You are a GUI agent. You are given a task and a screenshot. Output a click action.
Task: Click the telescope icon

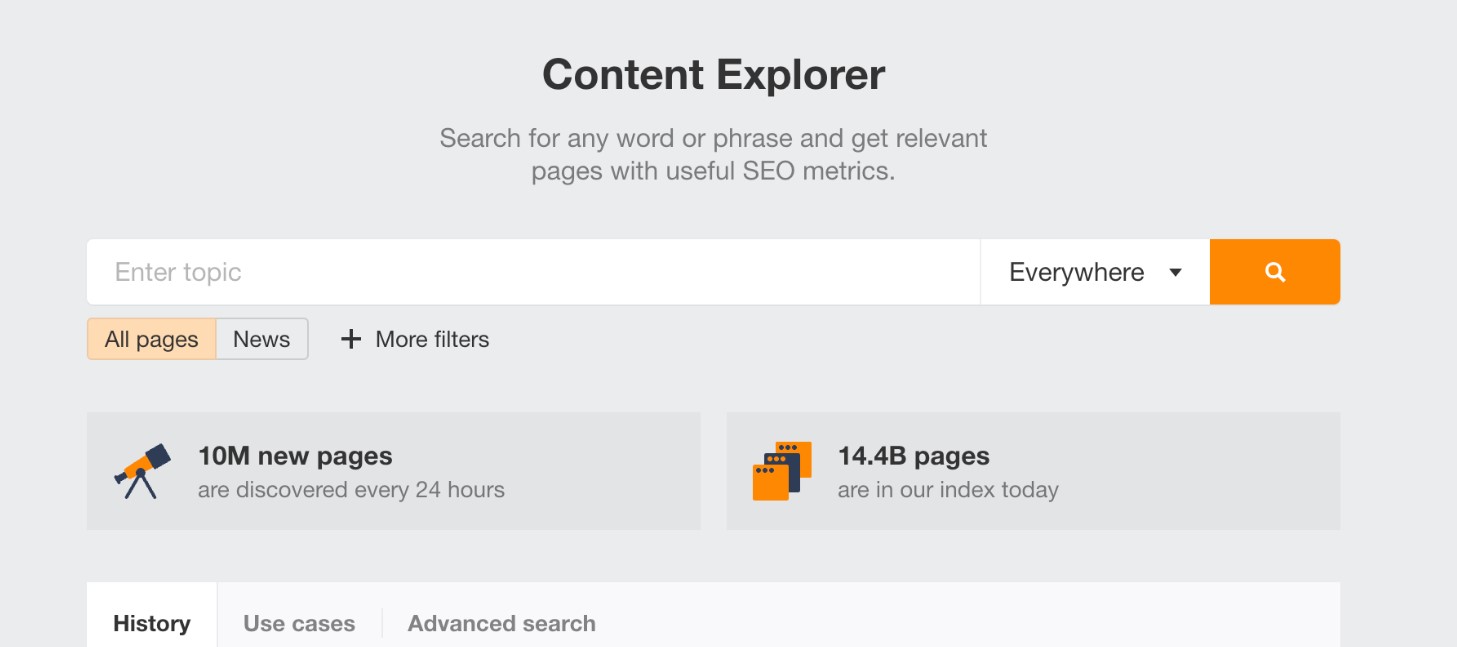click(x=142, y=471)
